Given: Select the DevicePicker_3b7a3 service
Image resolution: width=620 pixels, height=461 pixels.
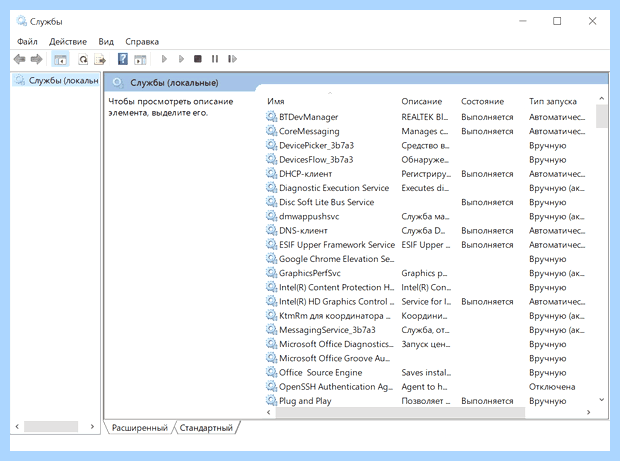Looking at the screenshot, I should tap(316, 145).
